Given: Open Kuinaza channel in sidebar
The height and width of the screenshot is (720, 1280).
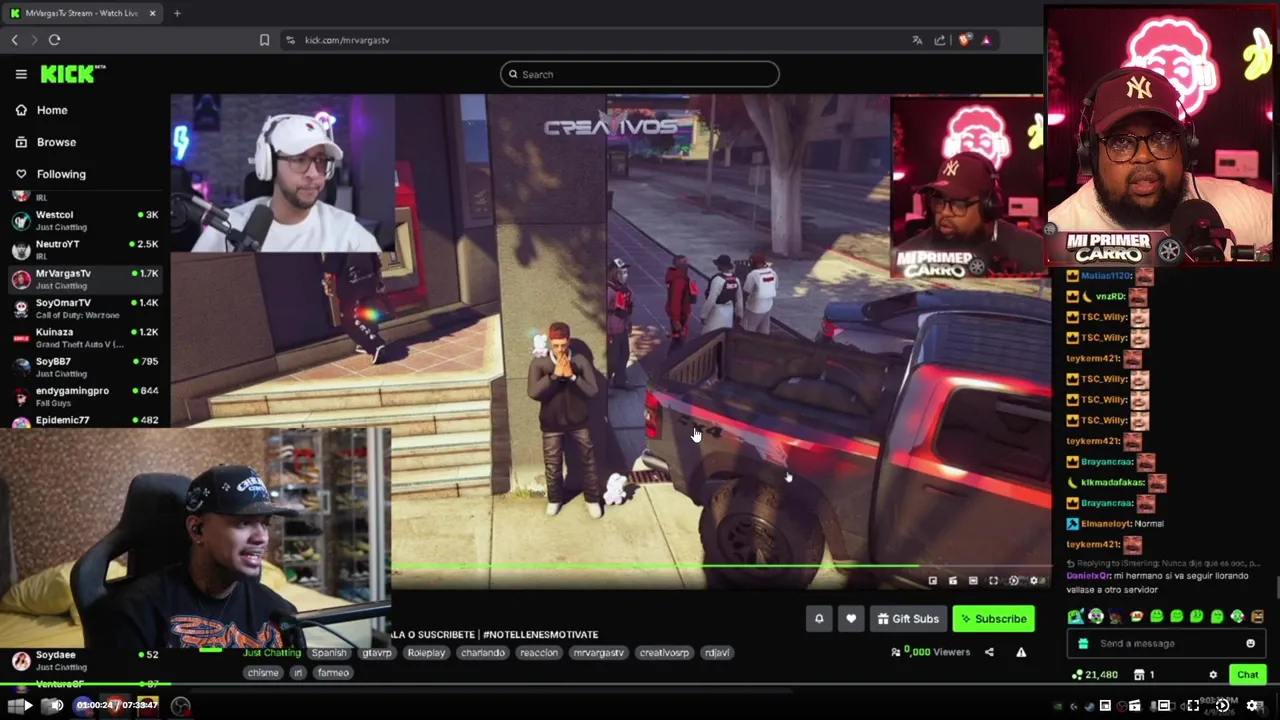Looking at the screenshot, I should tap(85, 337).
